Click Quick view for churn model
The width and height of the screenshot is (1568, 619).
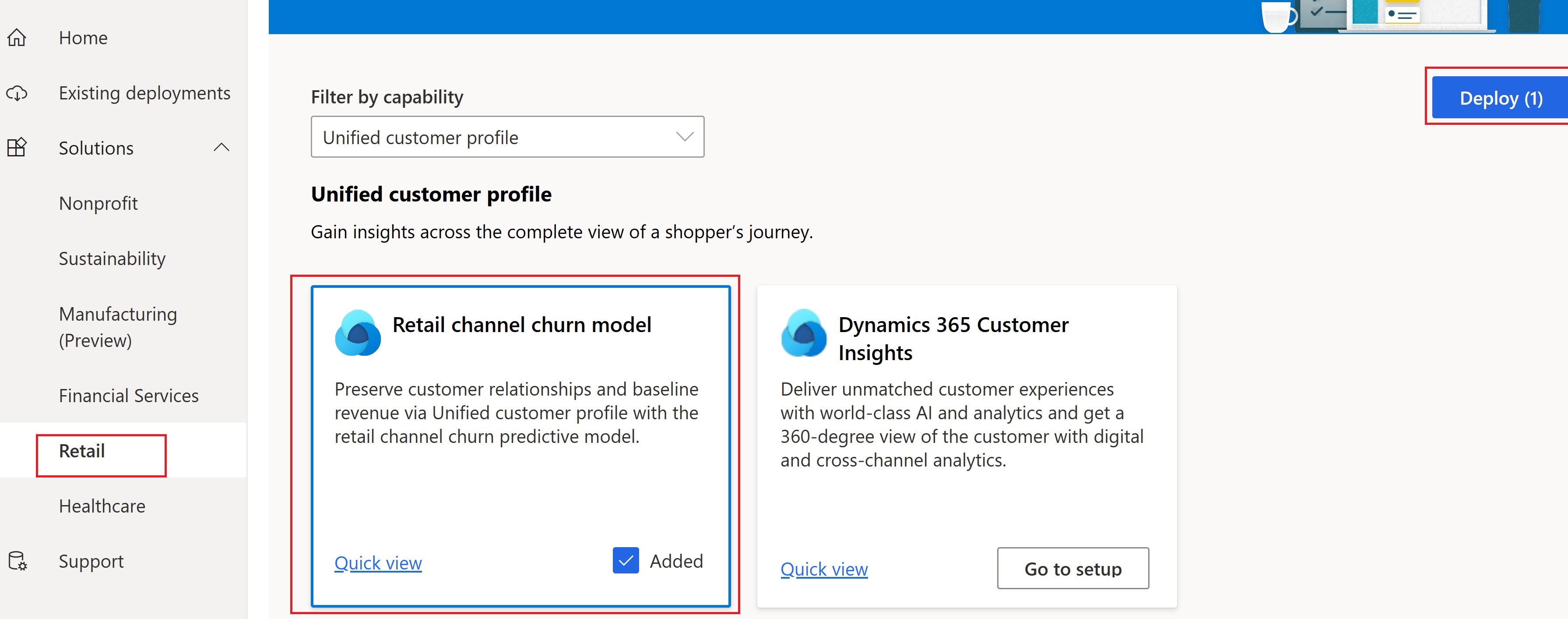tap(378, 563)
